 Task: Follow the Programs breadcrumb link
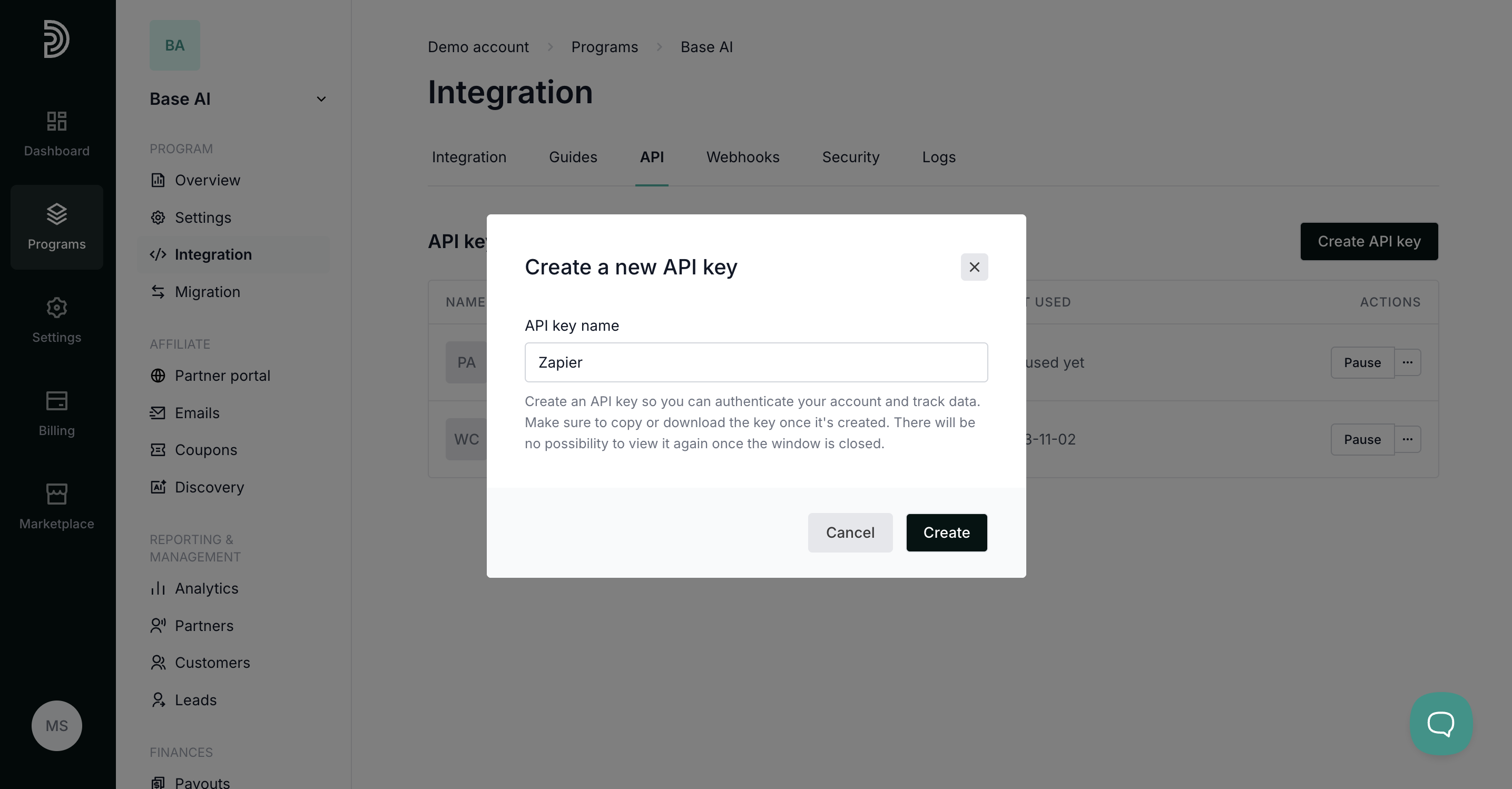(604, 47)
